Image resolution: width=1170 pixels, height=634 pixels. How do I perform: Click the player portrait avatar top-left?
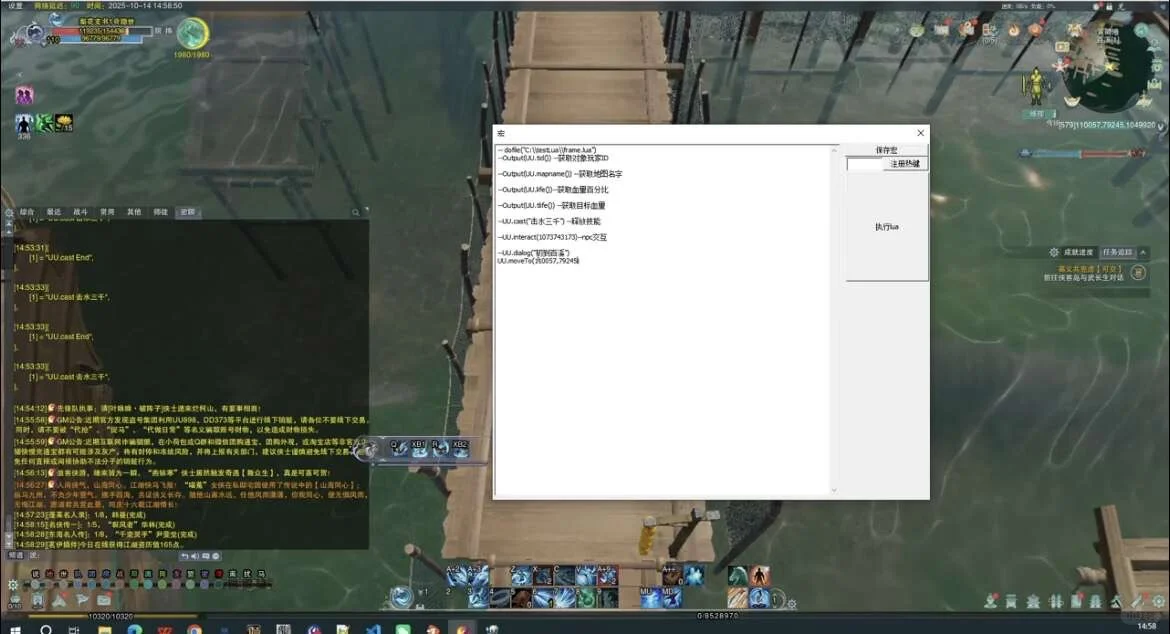pos(34,32)
